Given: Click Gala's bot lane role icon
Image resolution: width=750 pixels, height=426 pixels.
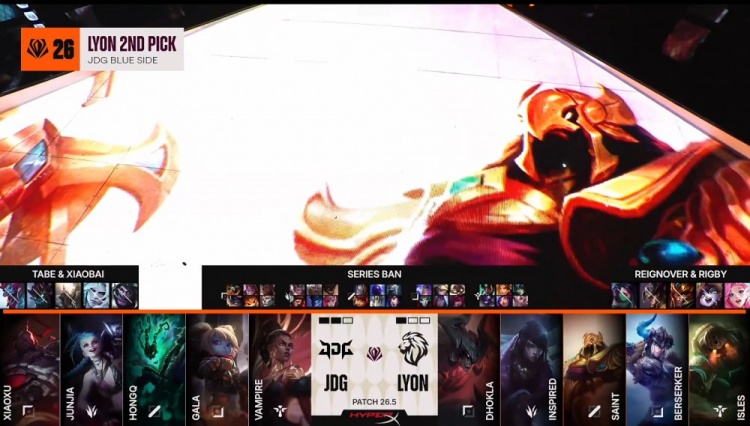Looking at the screenshot, I should 216,411.
